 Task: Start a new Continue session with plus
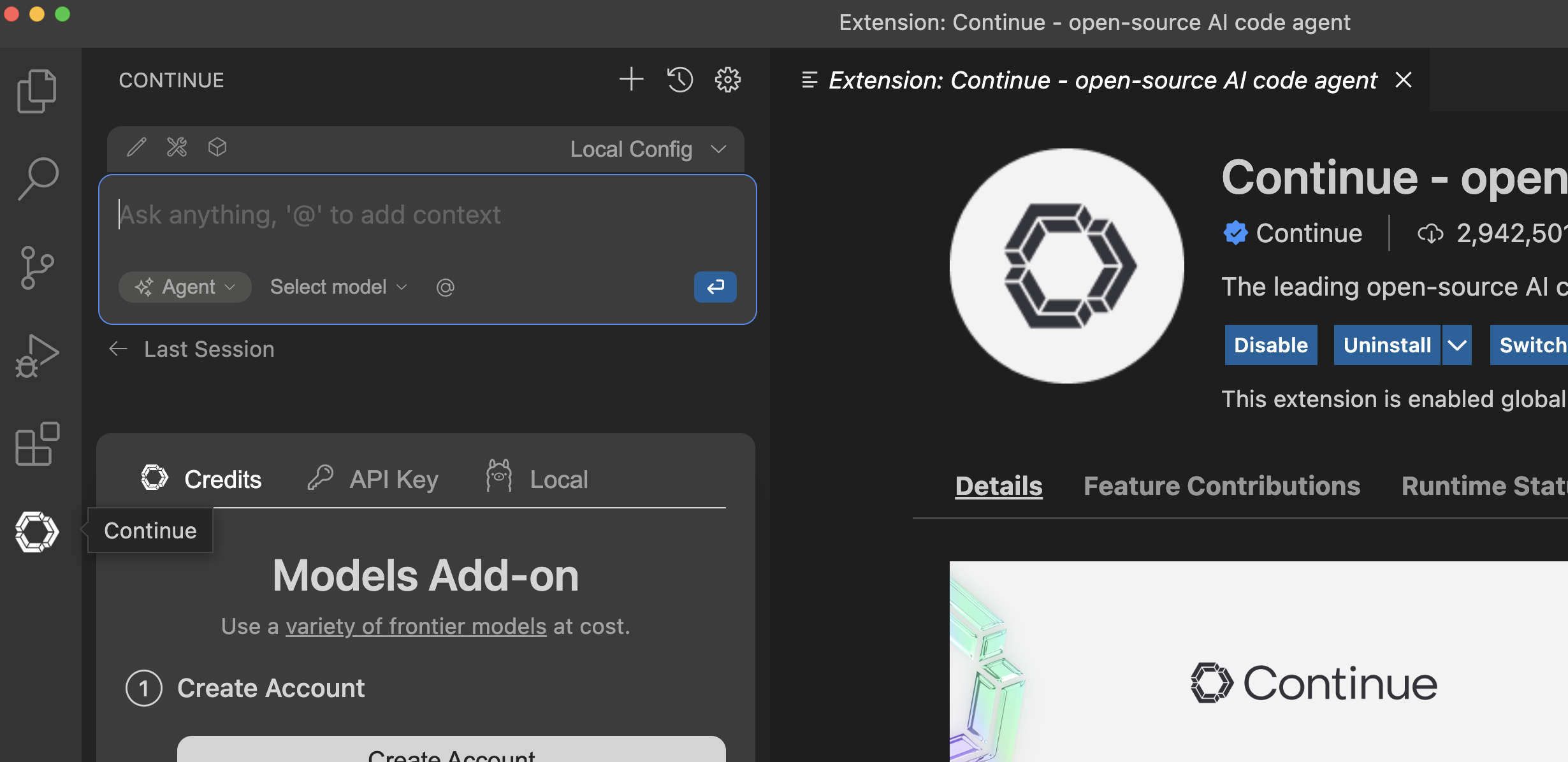631,80
